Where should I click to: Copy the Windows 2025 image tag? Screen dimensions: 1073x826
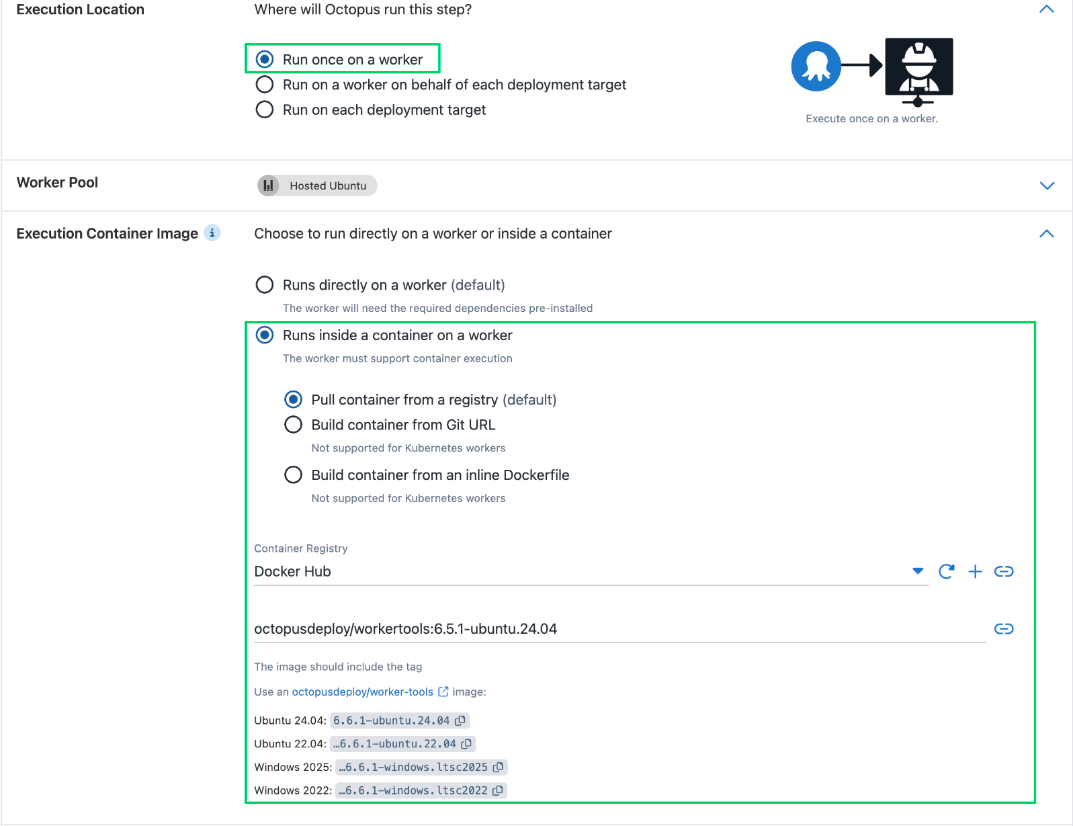498,767
